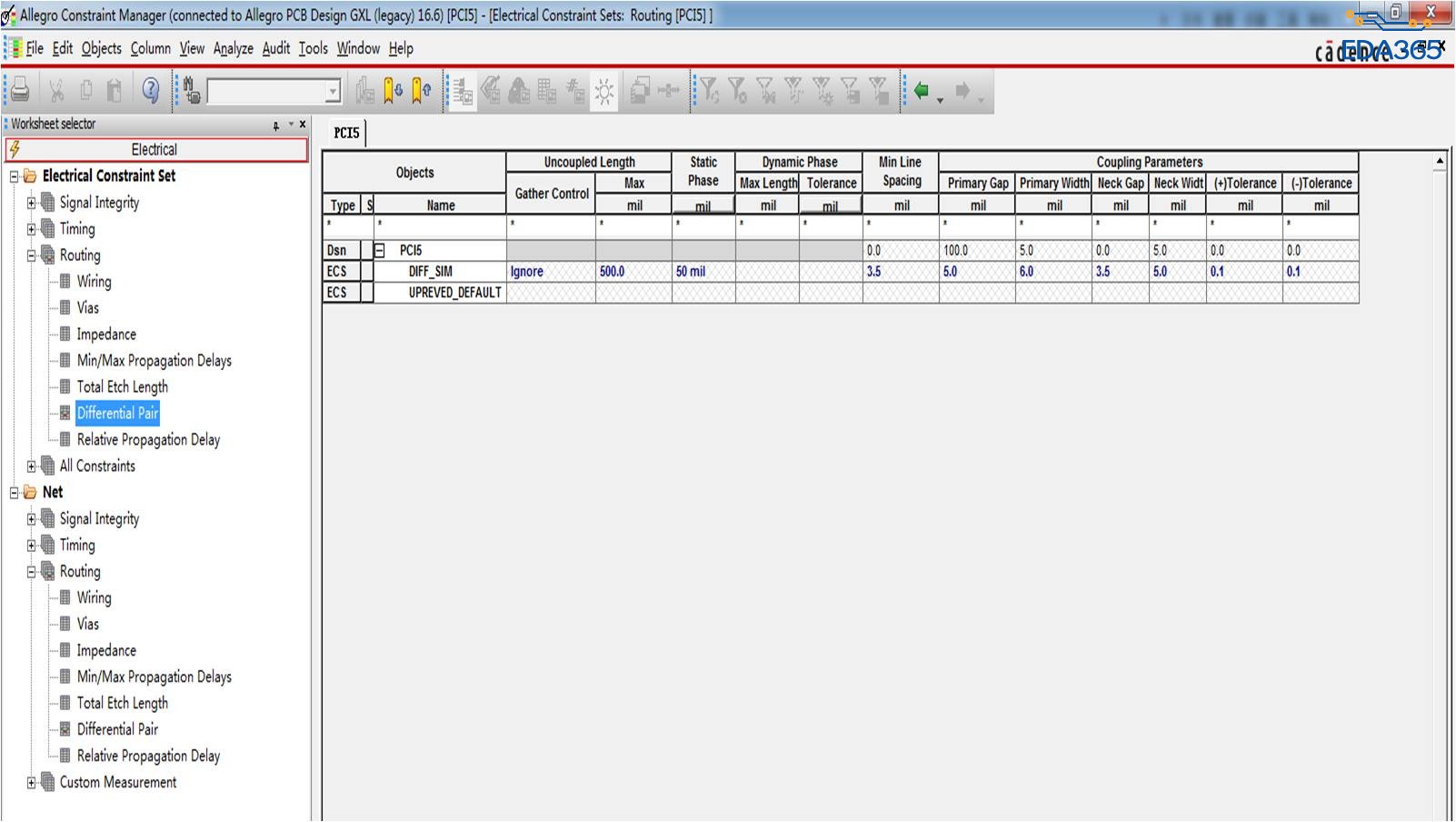This screenshot has width=1456, height=822.
Task: Select the PCI5 worksheet tab
Action: [x=346, y=133]
